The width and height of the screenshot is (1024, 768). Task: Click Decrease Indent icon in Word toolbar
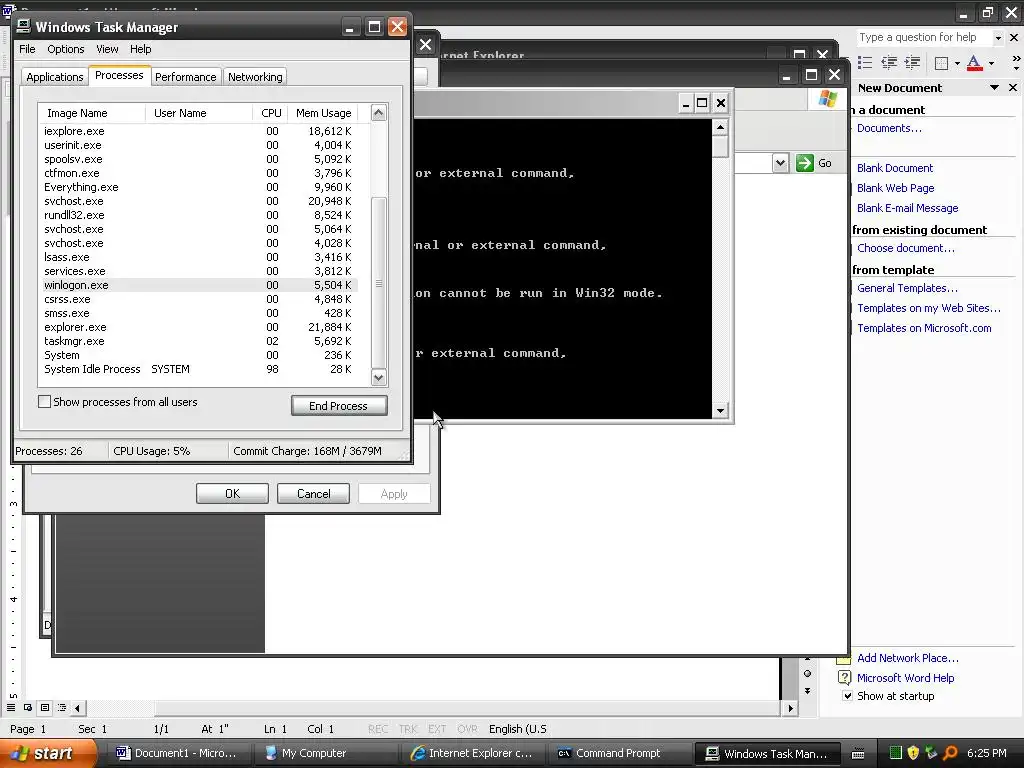click(x=889, y=63)
